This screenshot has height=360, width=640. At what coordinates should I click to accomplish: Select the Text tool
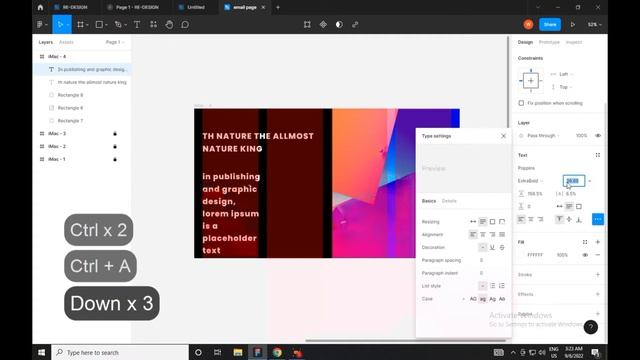pos(137,24)
